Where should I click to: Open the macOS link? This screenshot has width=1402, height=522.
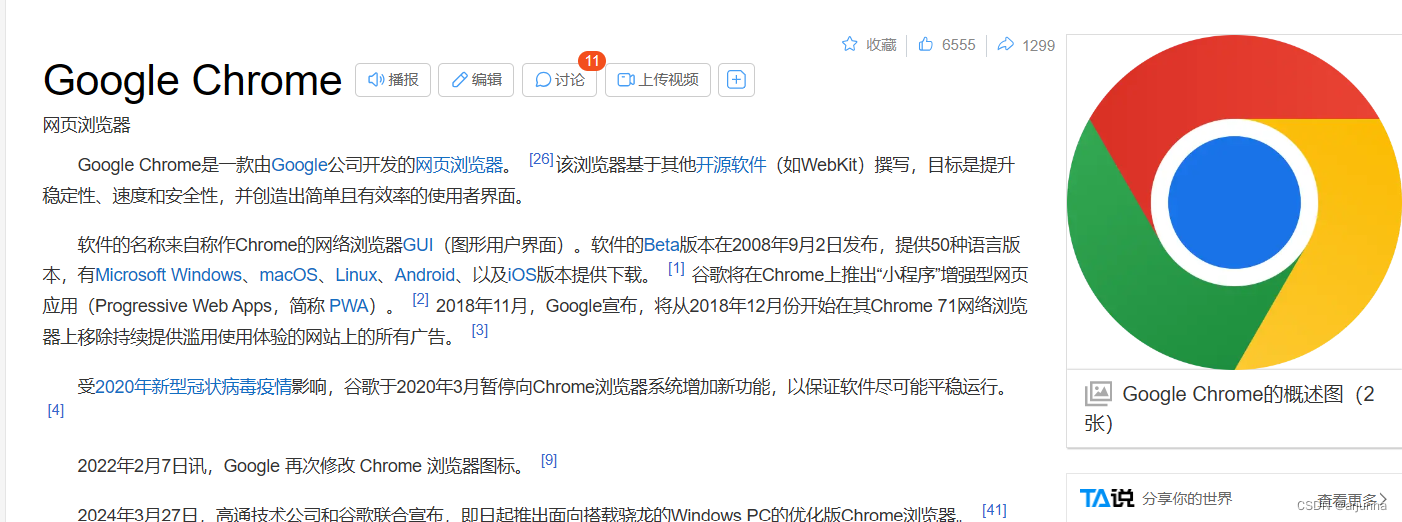point(289,275)
